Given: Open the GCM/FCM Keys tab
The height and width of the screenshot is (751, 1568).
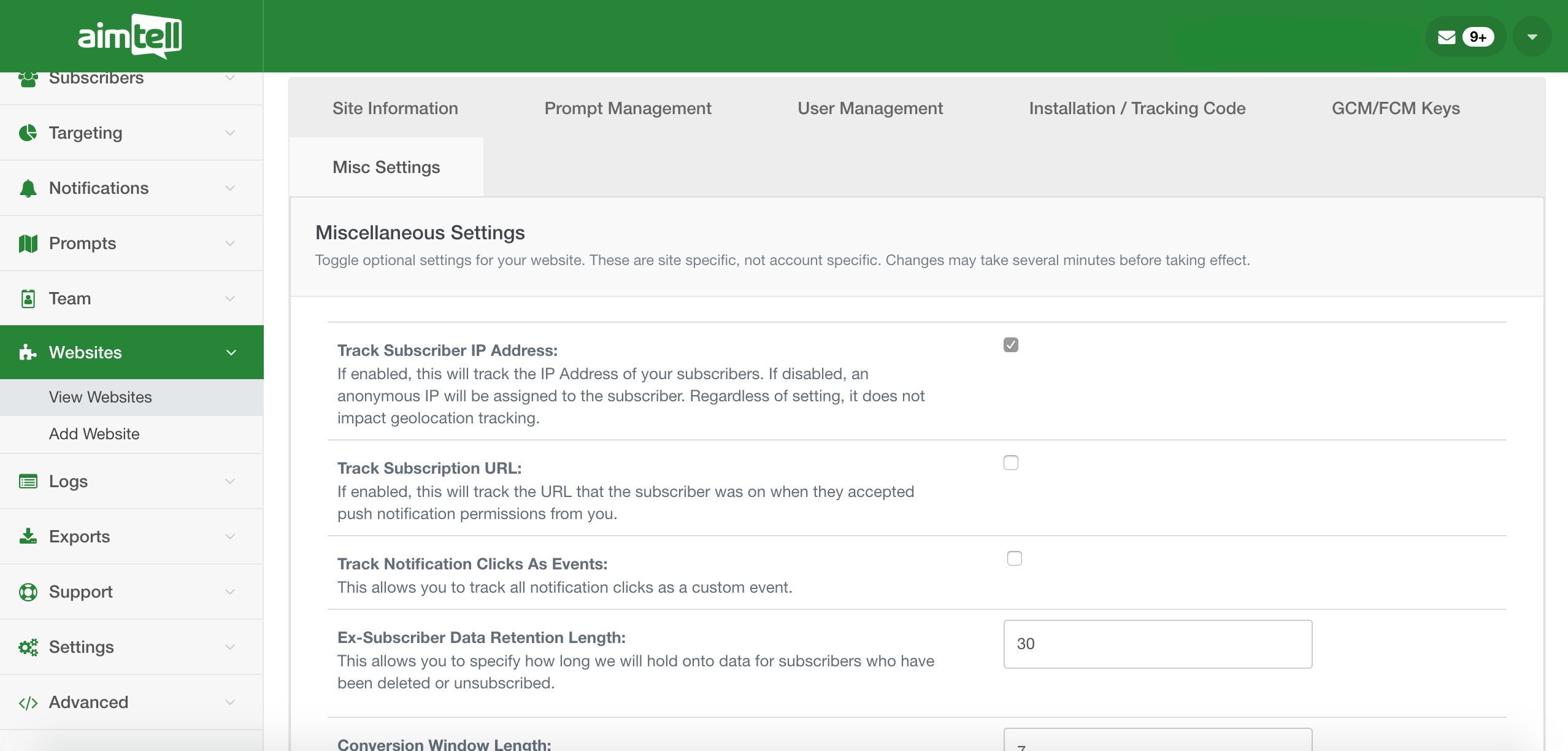Looking at the screenshot, I should point(1396,108).
